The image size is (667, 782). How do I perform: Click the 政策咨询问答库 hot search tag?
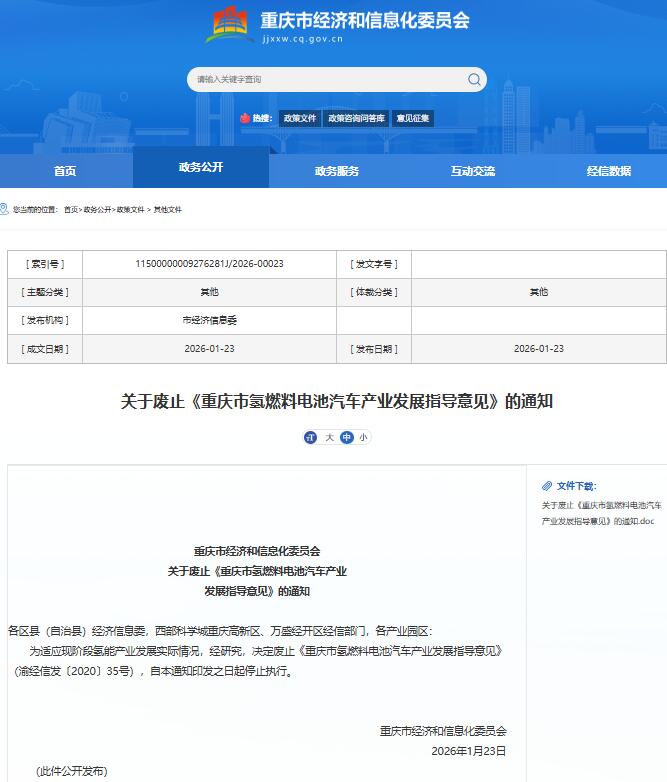(356, 118)
